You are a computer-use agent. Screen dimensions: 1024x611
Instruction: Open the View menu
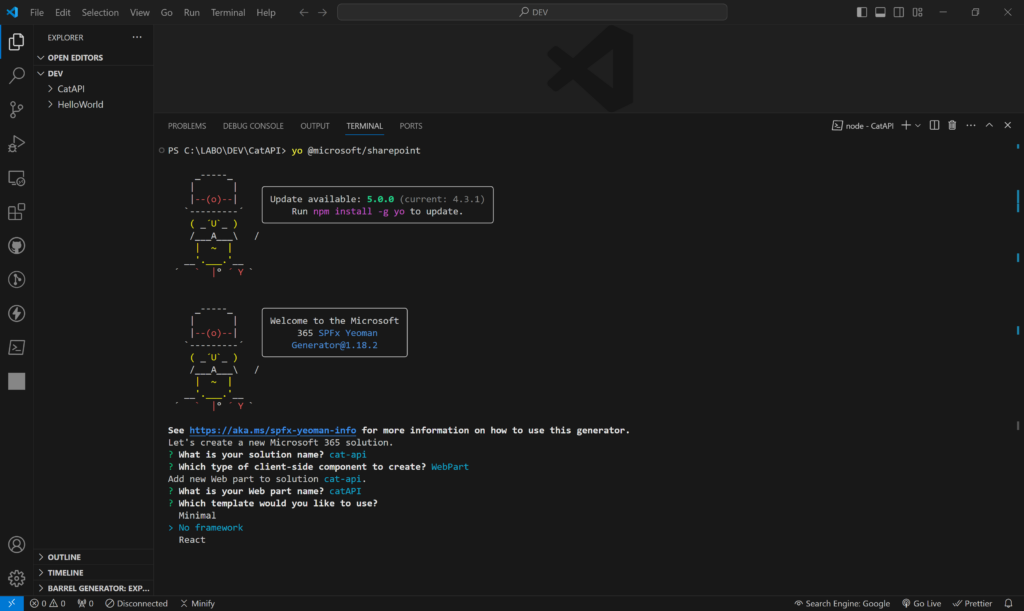139,12
